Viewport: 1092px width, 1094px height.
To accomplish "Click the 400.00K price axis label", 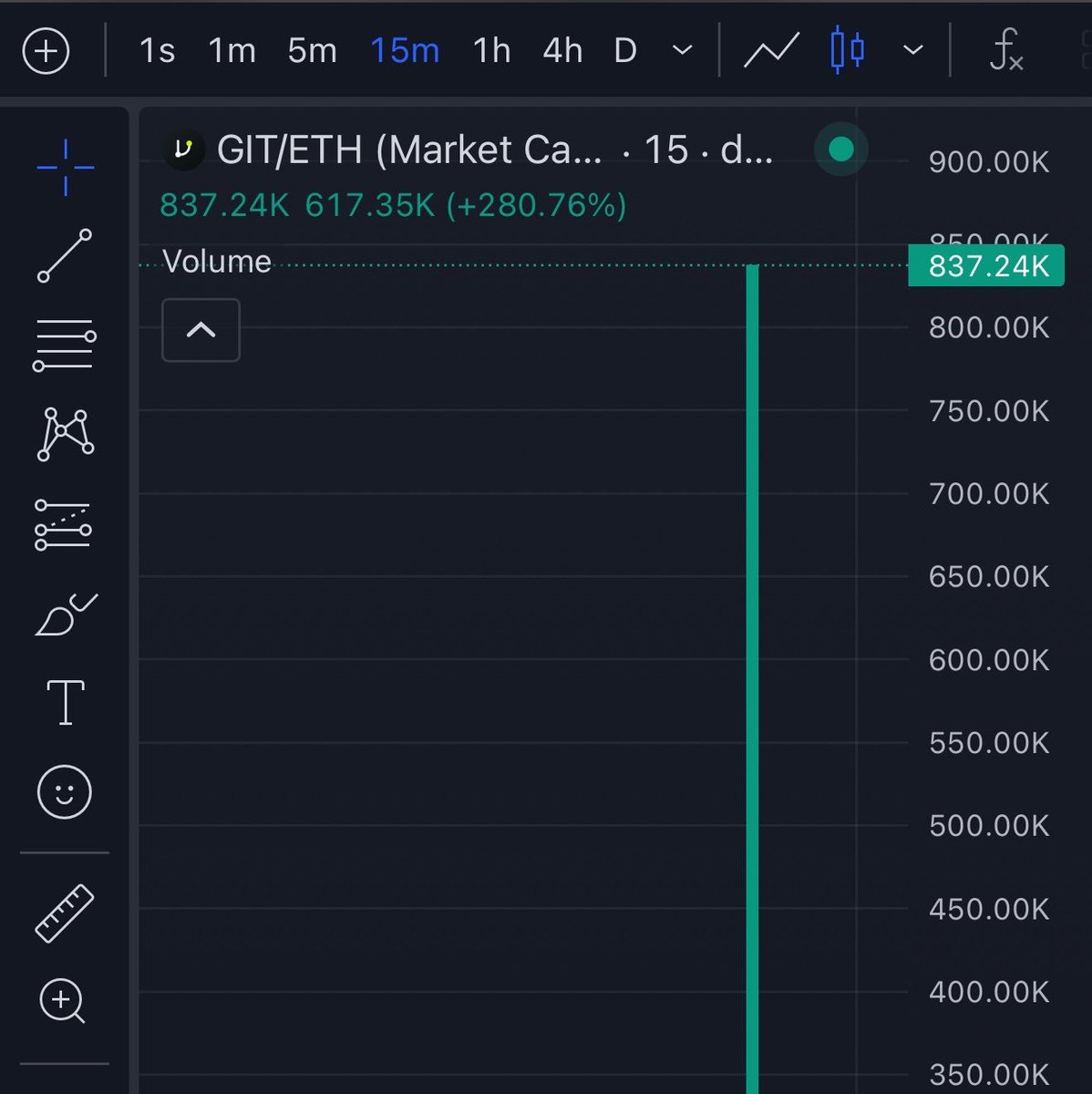I will pos(990,992).
